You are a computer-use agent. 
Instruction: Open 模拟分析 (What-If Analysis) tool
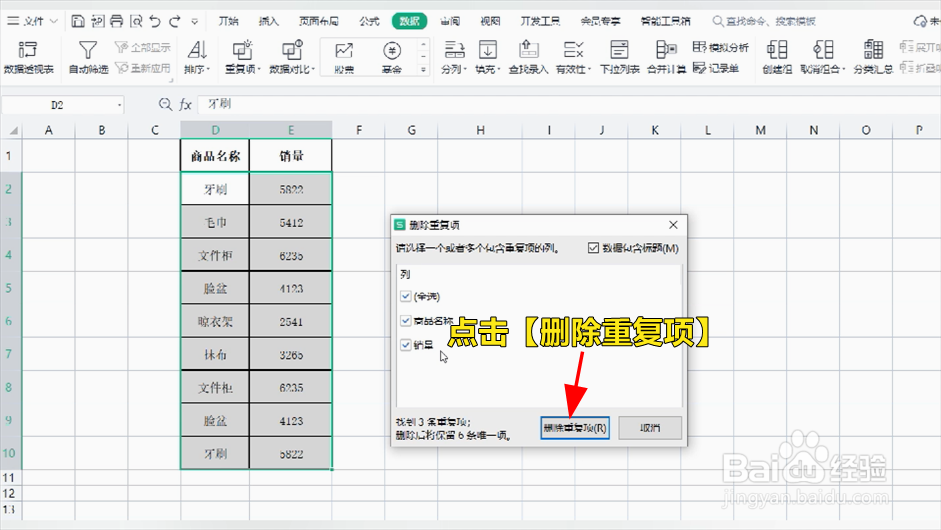pyautogui.click(x=720, y=47)
